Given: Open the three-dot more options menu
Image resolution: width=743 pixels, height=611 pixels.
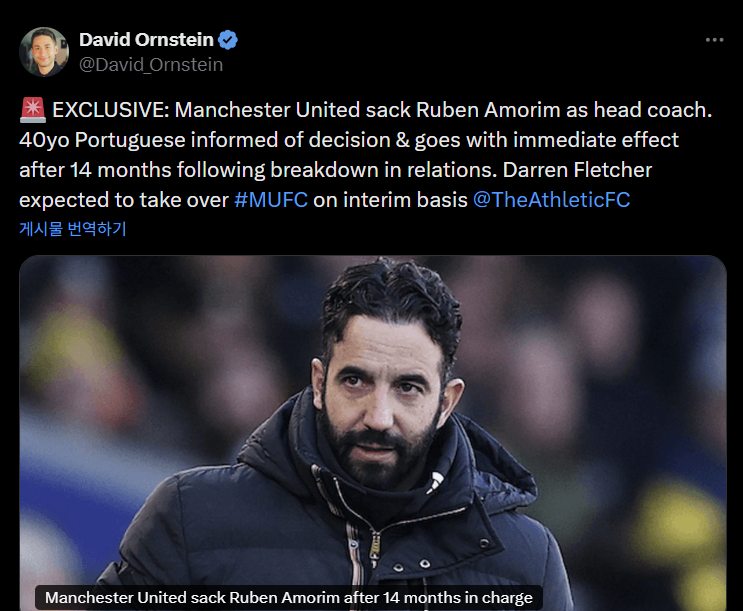Looking at the screenshot, I should (714, 40).
